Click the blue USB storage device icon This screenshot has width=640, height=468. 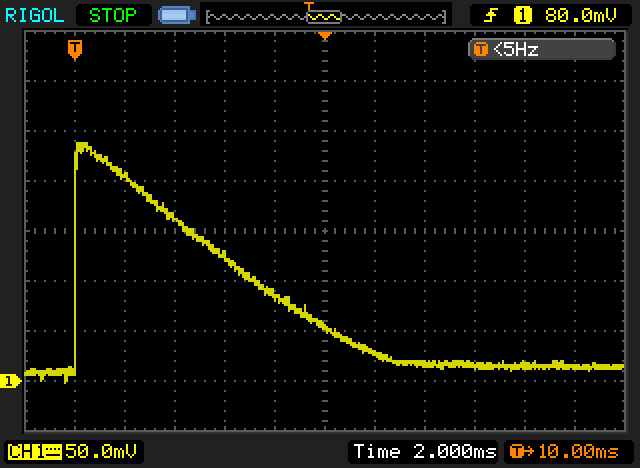[177, 16]
